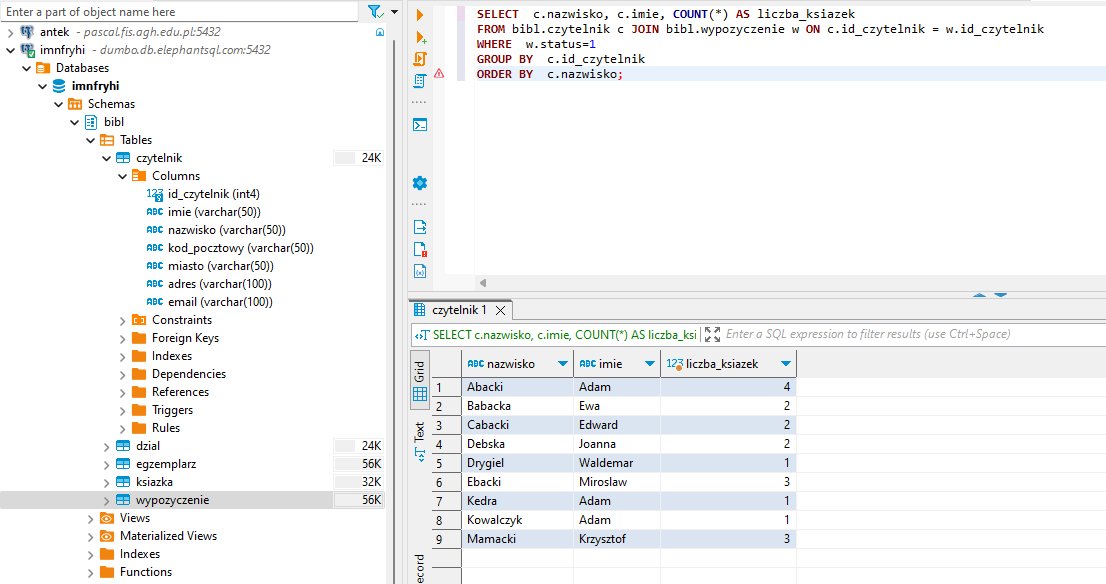Click the Abacki cell
1106x584 pixels.
(517, 387)
